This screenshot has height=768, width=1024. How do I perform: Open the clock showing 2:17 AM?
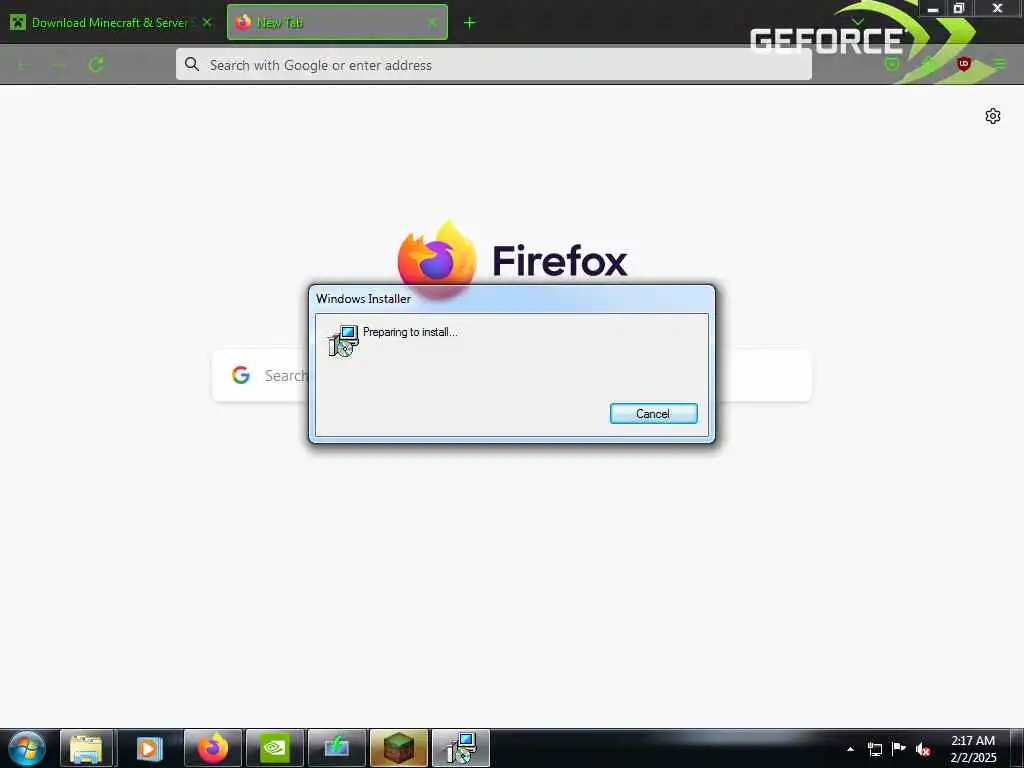(x=973, y=748)
